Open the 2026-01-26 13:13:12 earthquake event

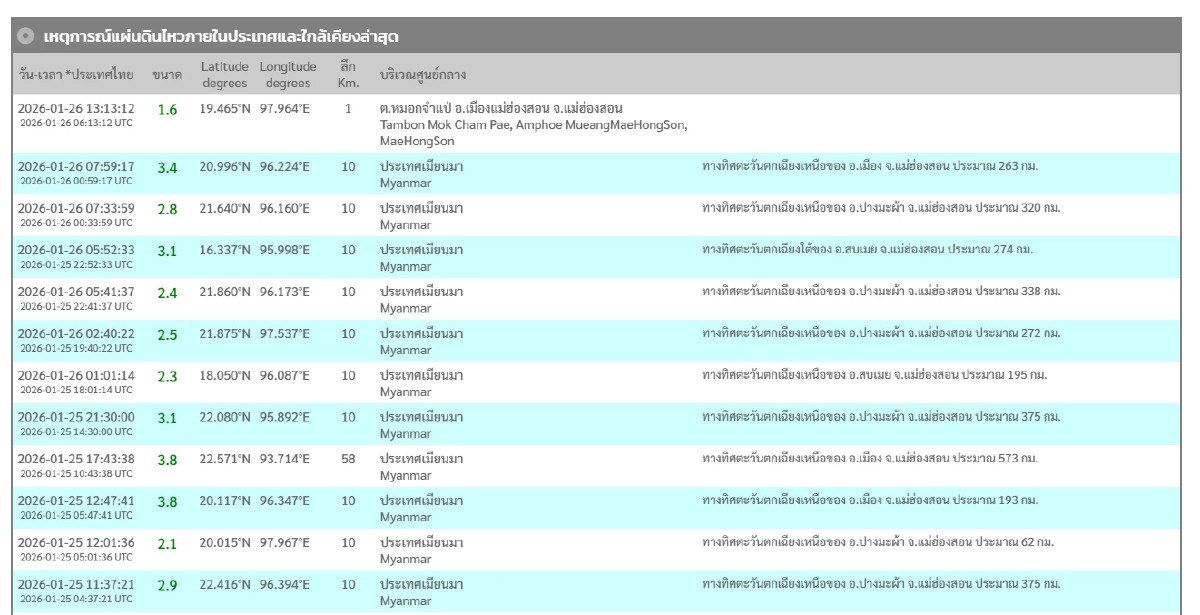click(76, 108)
